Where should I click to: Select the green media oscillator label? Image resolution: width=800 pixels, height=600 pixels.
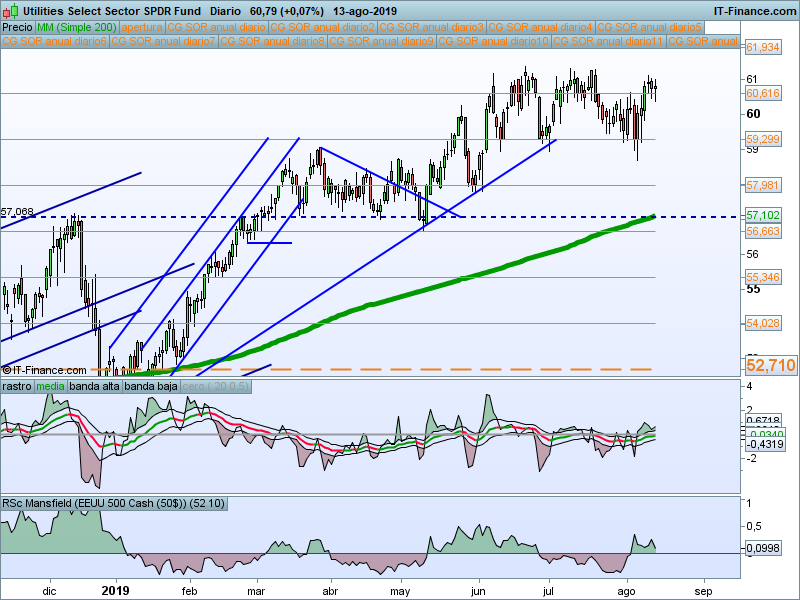coord(51,386)
